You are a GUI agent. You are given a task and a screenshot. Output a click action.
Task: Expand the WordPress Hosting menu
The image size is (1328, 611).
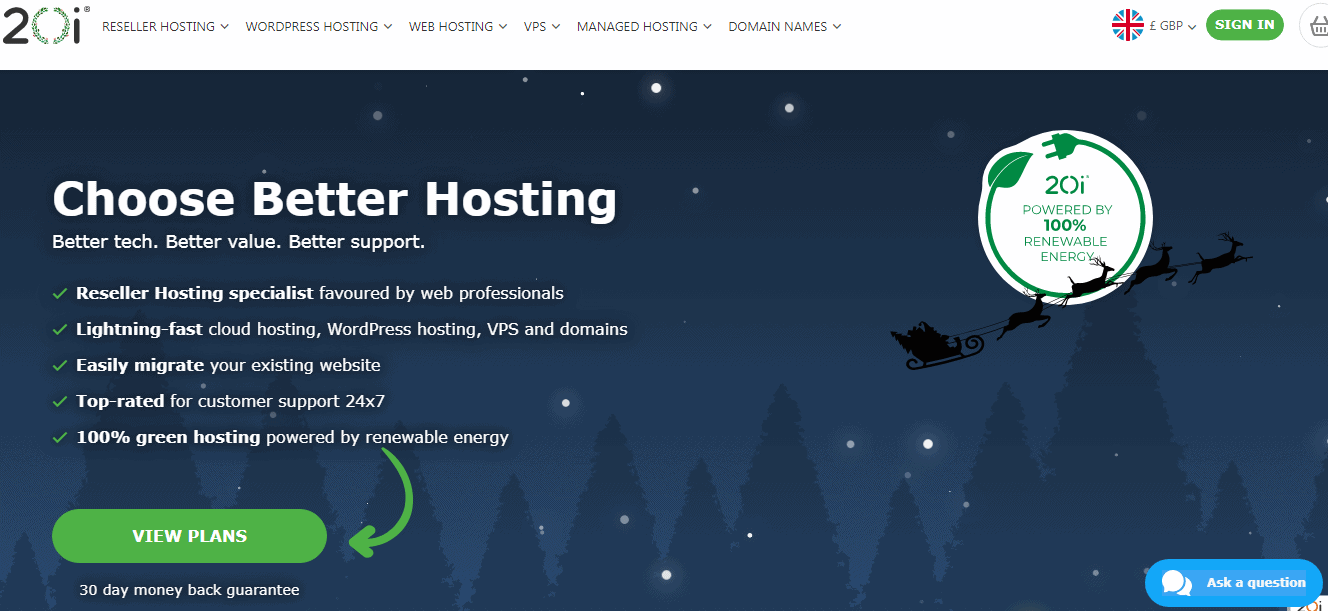click(318, 27)
